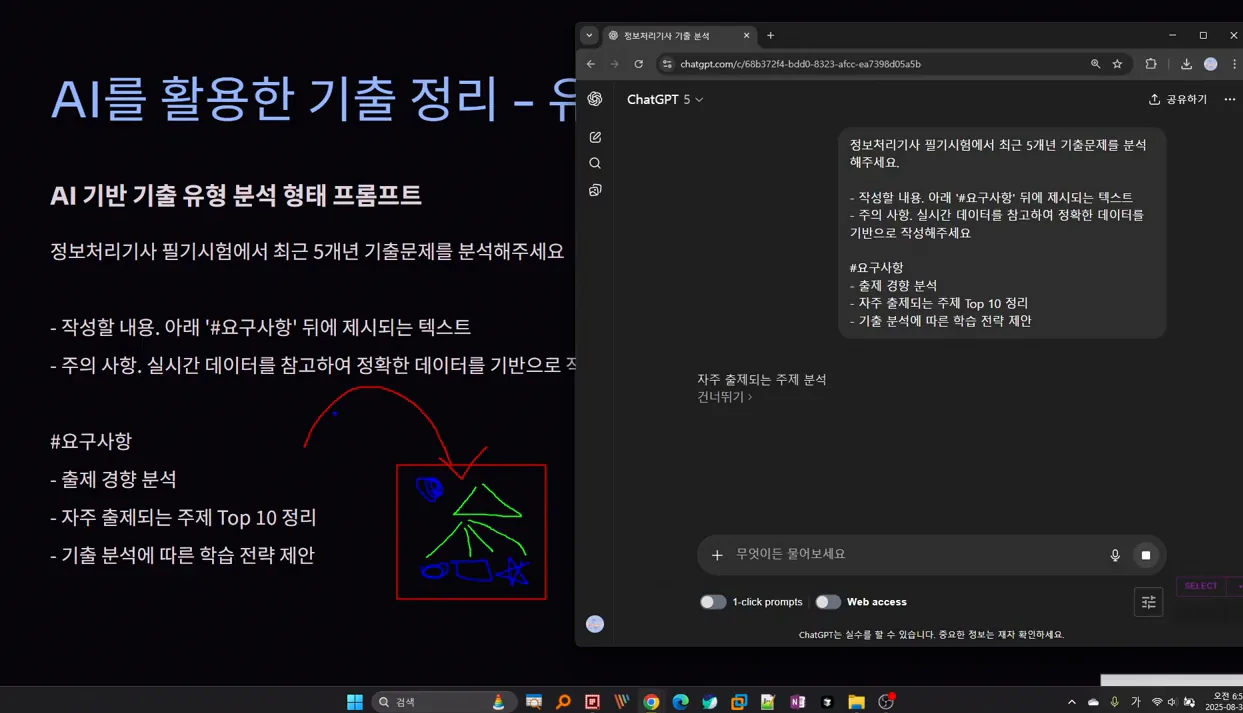Open the prompt settings sliders icon
The image size is (1243, 713).
tap(1148, 602)
